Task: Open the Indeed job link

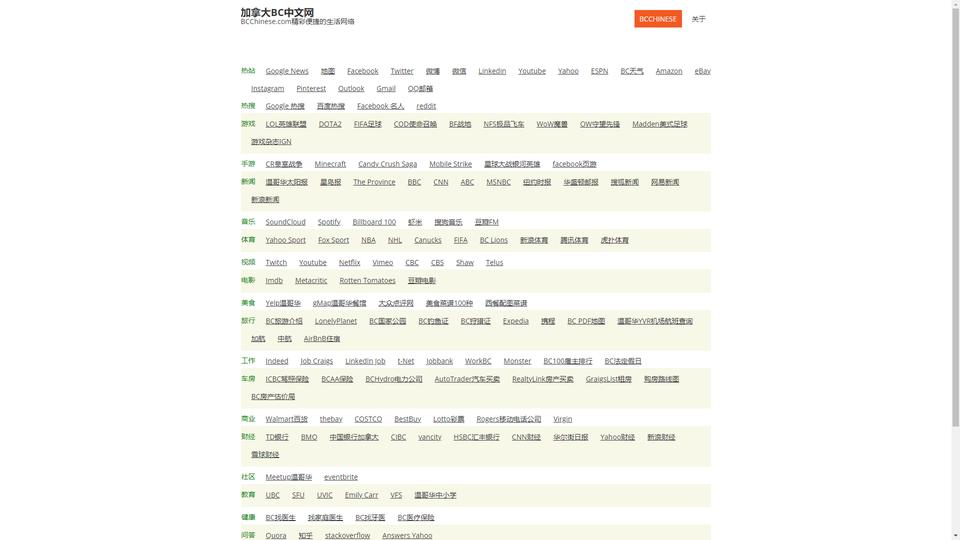Action: 277,361
